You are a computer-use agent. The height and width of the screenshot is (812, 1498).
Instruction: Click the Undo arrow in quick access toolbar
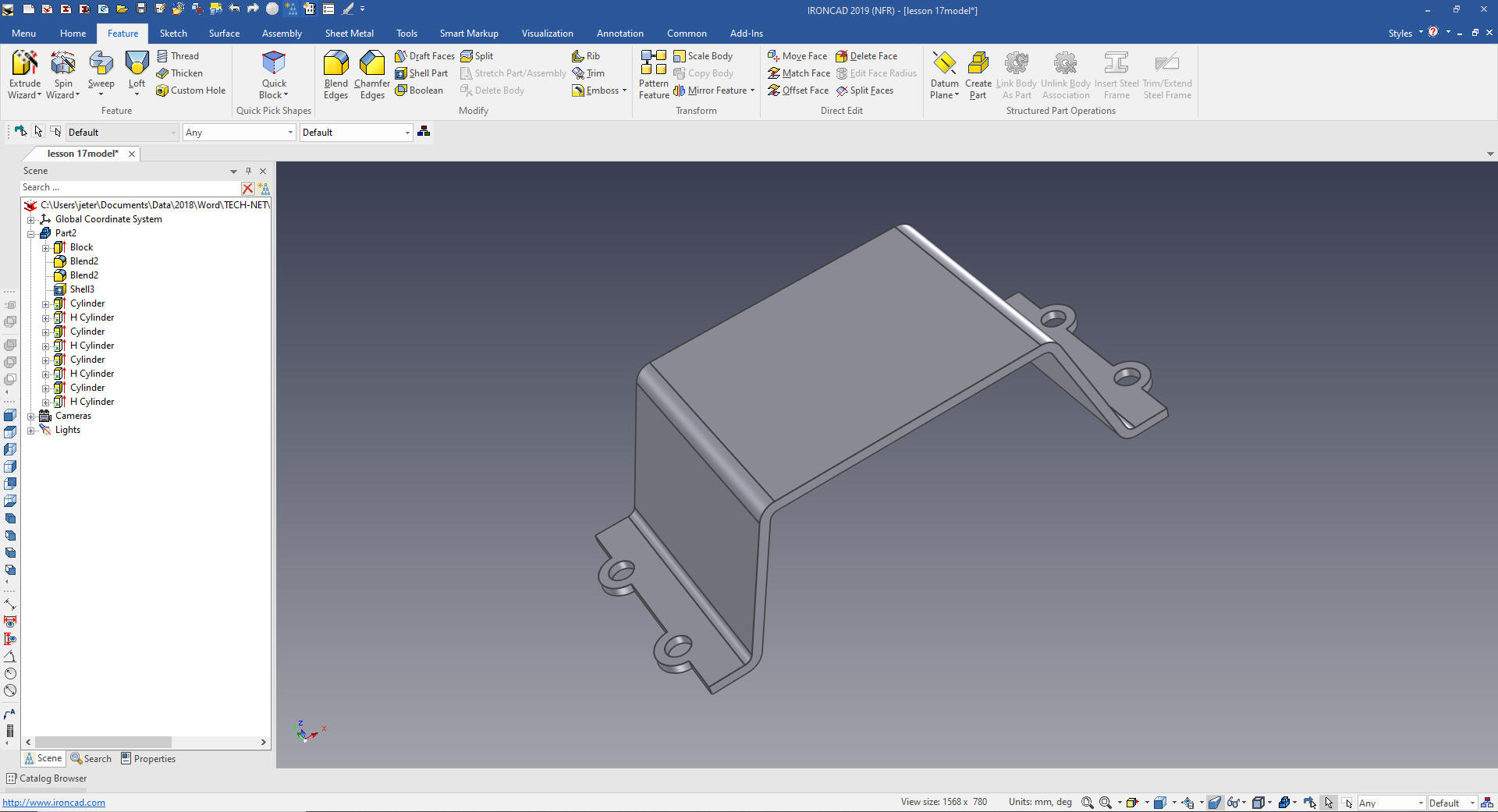tap(234, 9)
